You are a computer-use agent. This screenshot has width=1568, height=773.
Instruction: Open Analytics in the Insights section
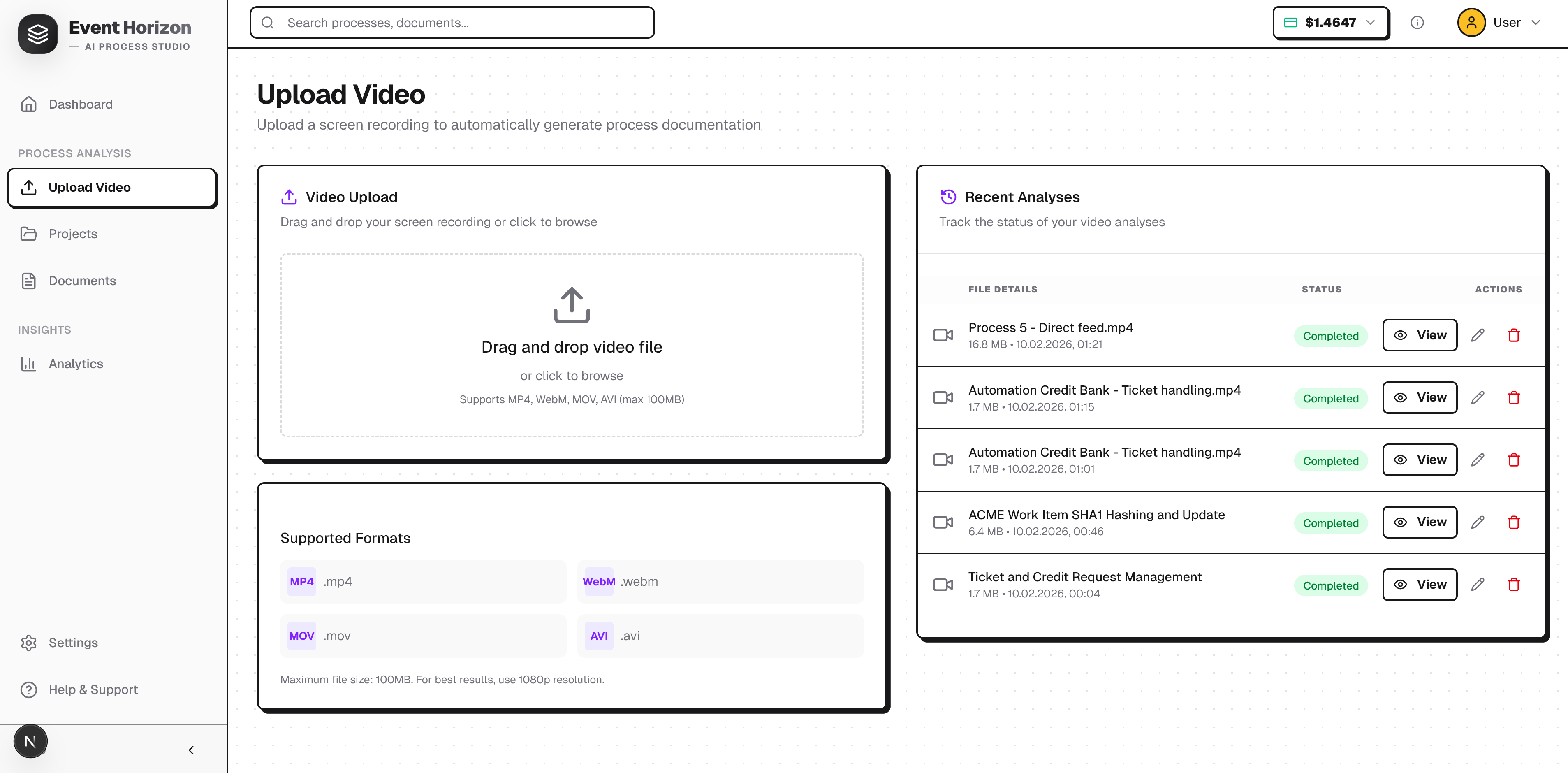(x=76, y=364)
